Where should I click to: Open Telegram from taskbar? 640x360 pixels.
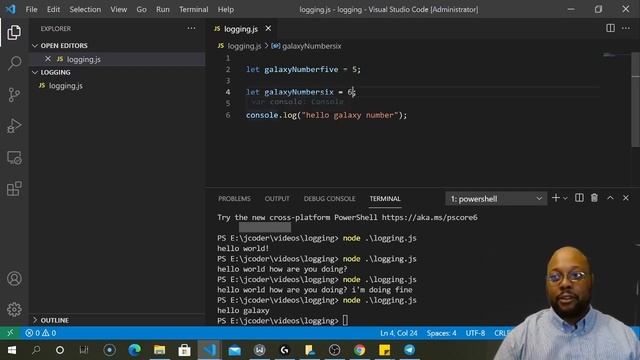pyautogui.click(x=409, y=350)
